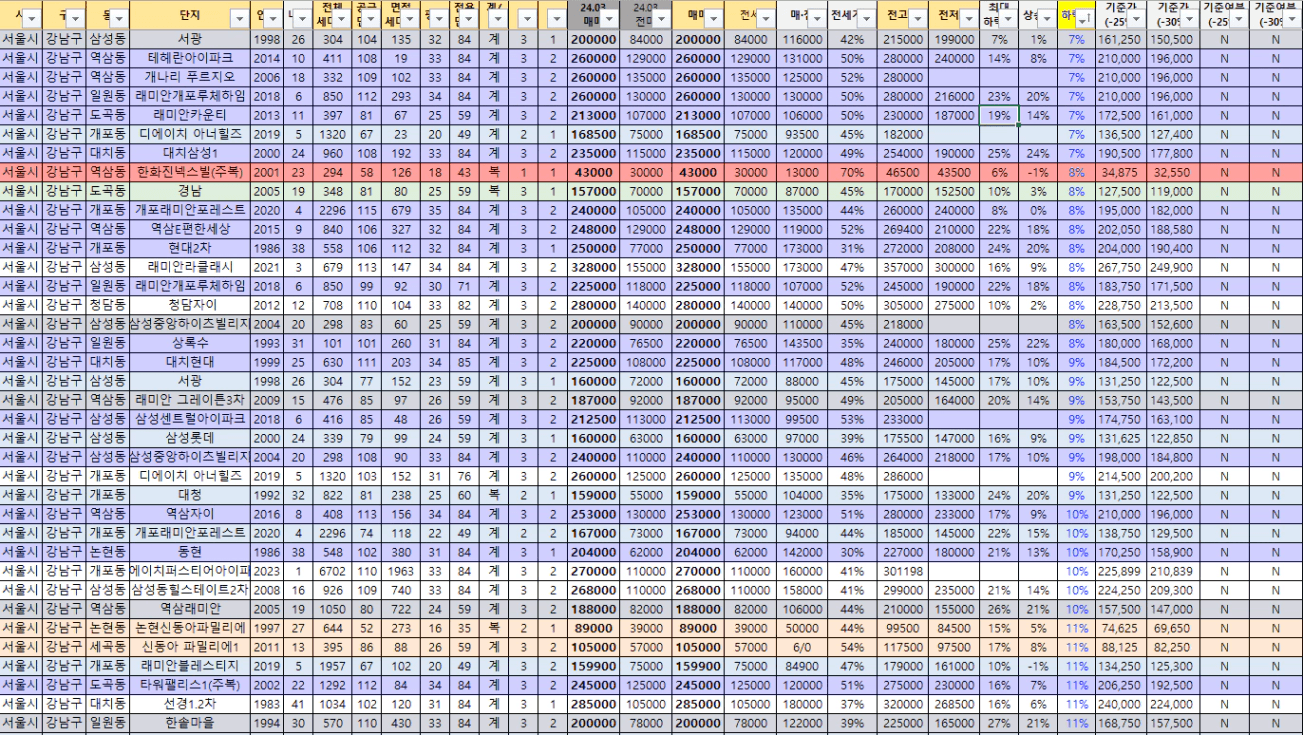Viewport: 1303px width, 735px height.
Task: Click the 래미안 그레이튼3차 cell
Action: [189, 400]
